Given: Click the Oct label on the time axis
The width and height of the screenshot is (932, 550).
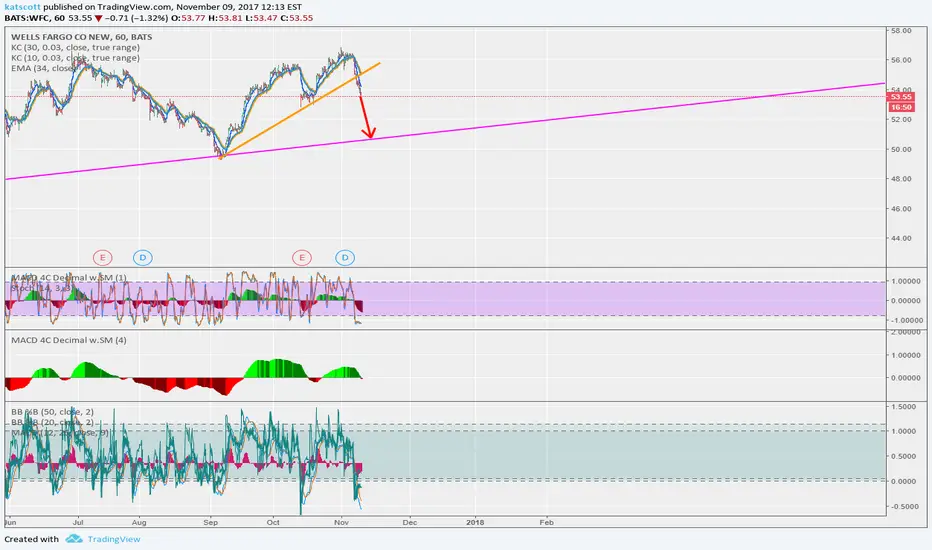Looking at the screenshot, I should (x=273, y=523).
